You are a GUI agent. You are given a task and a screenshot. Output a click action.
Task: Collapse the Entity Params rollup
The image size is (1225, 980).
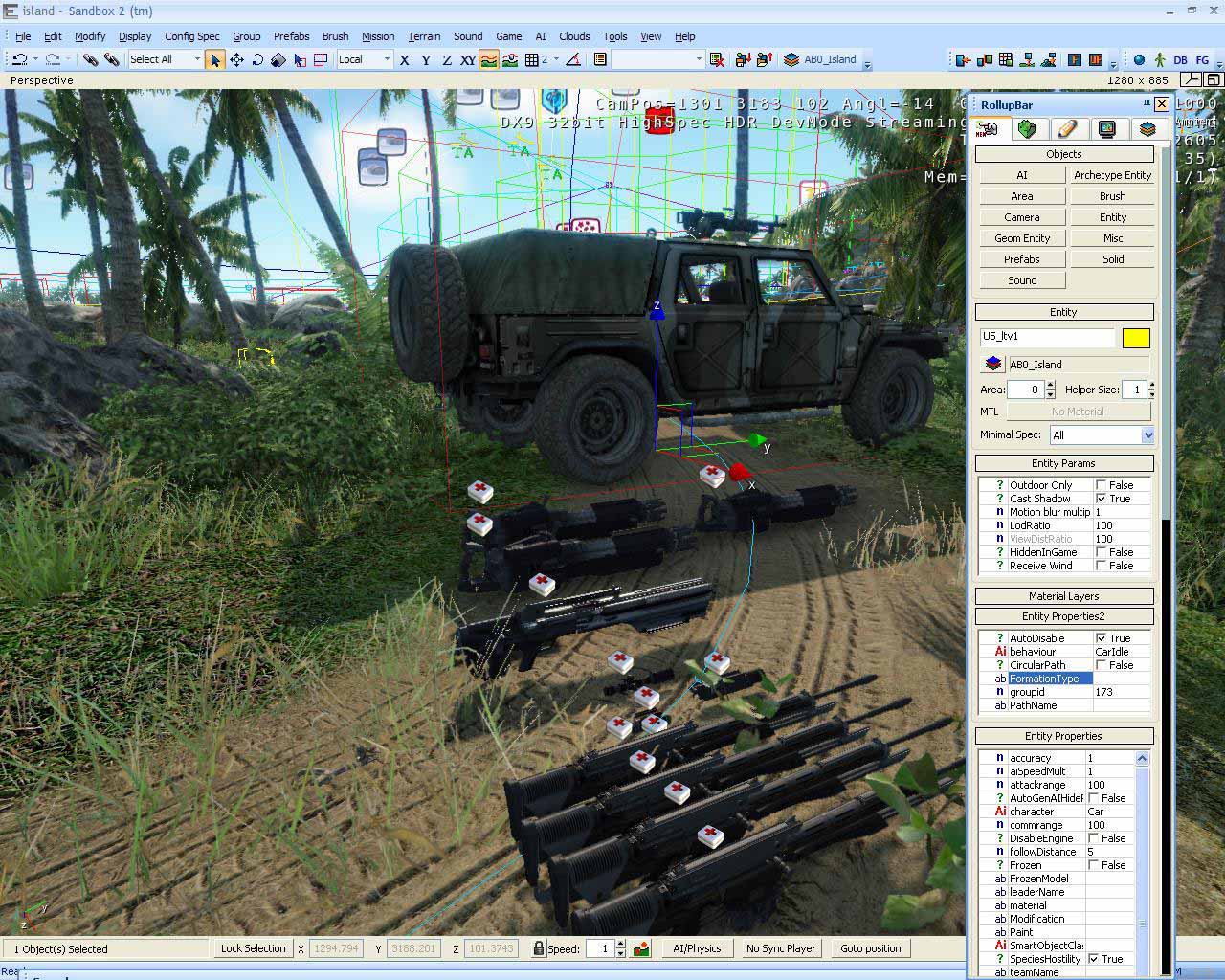point(1063,463)
